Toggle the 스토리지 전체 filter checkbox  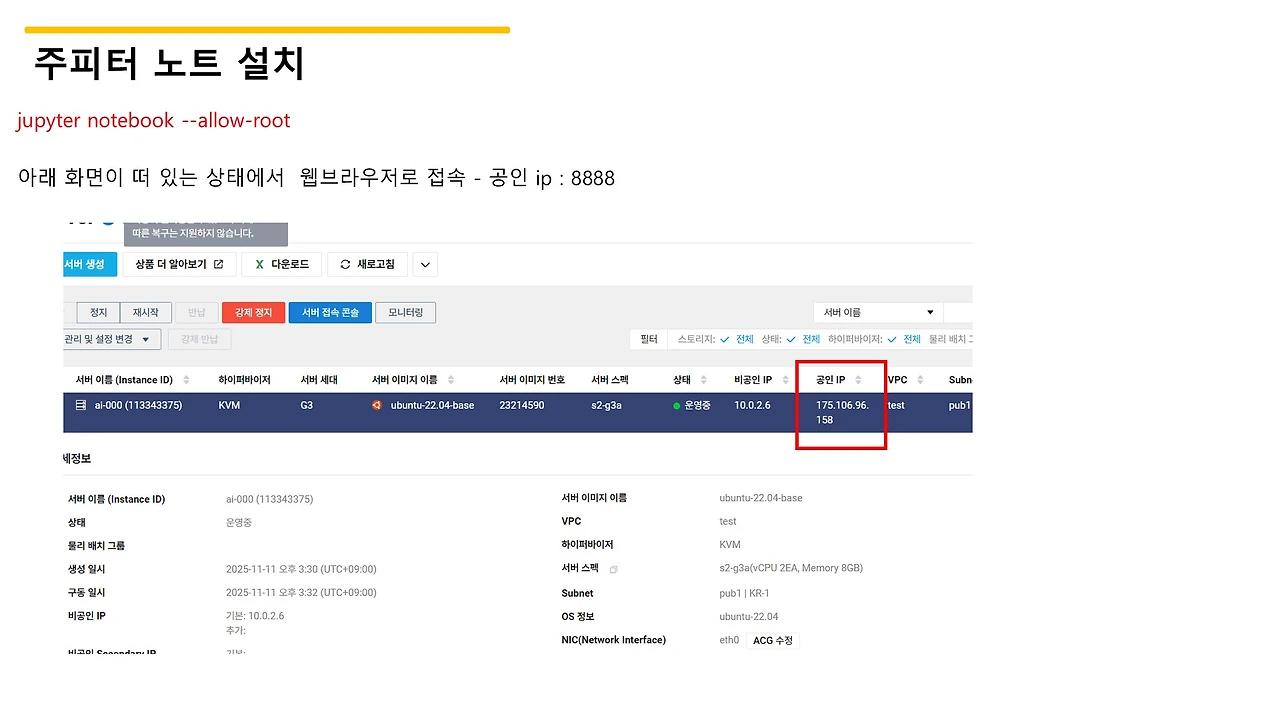pyautogui.click(x=723, y=340)
